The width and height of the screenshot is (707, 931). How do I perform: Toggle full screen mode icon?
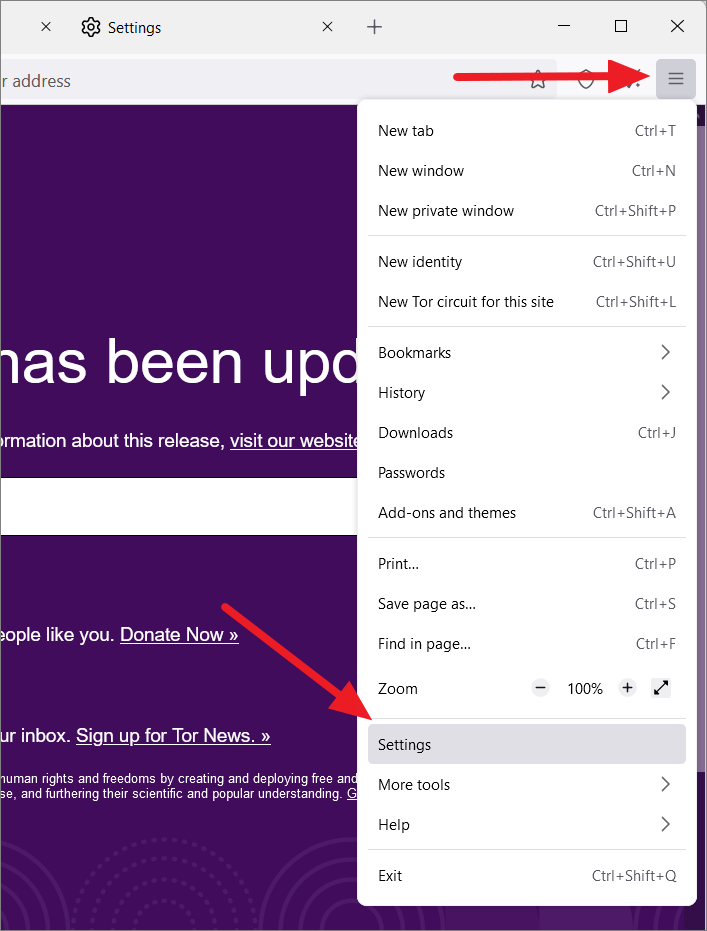pos(661,688)
